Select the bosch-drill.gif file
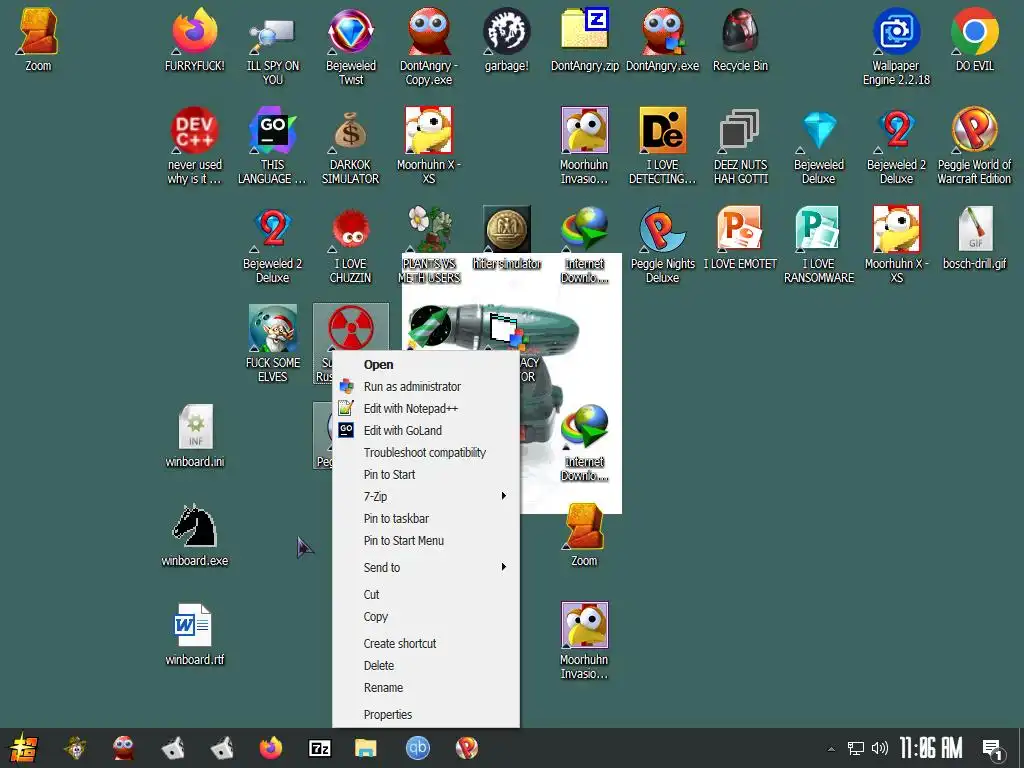The width and height of the screenshot is (1024, 768). (974, 238)
